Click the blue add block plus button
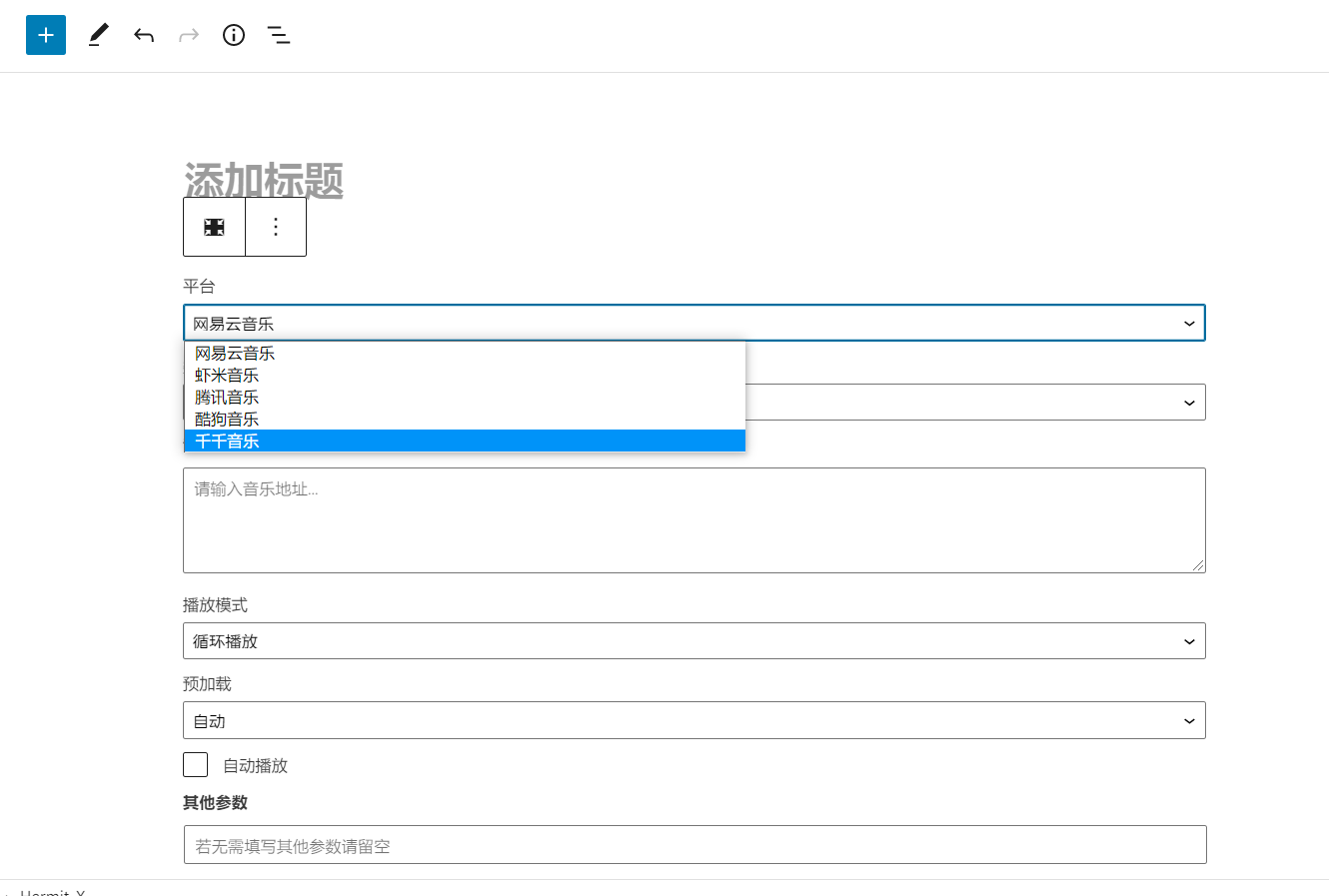 46,35
